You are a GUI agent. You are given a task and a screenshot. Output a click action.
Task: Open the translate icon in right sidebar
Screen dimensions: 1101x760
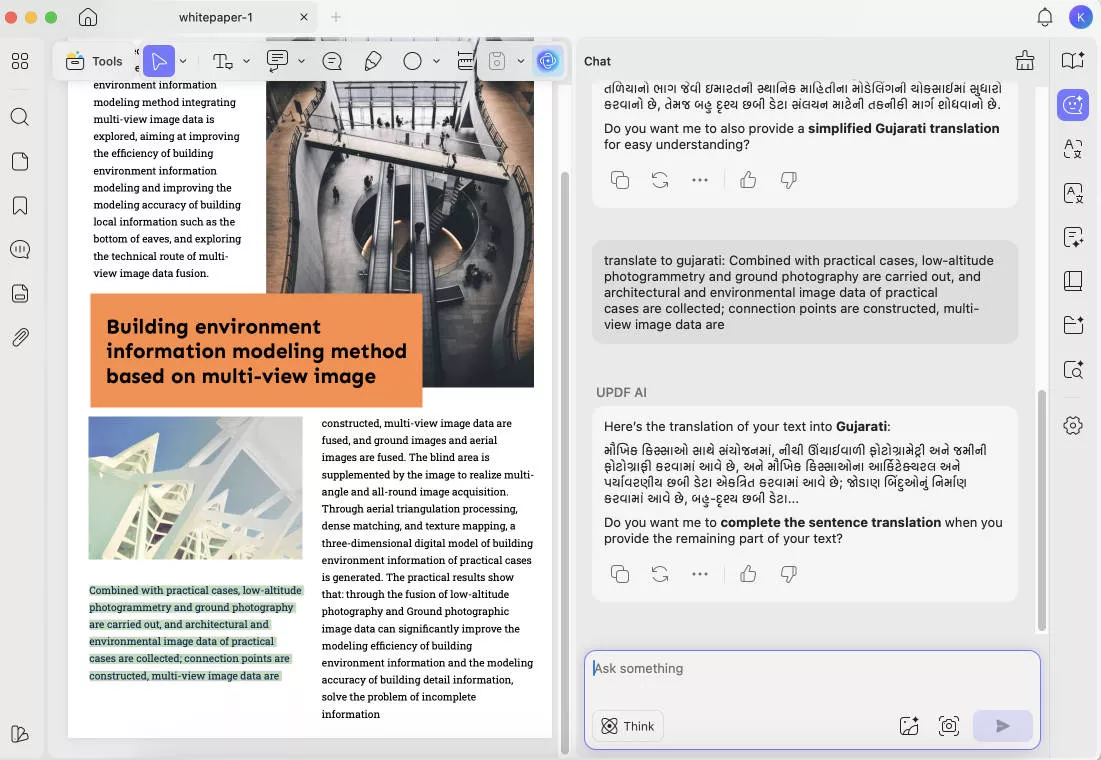1073,149
